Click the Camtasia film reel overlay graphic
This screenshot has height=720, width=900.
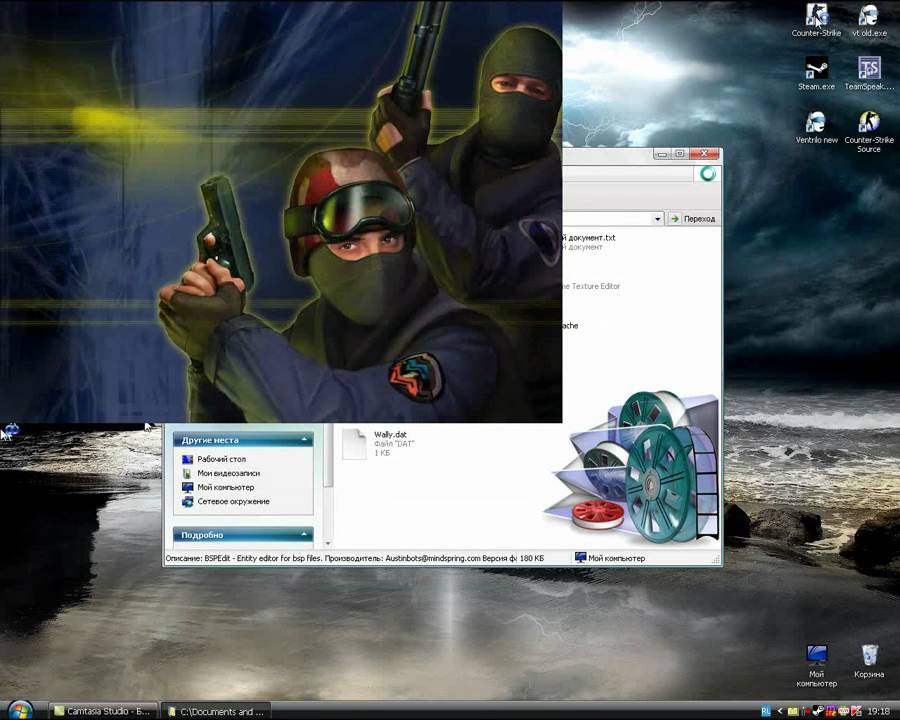(x=634, y=467)
